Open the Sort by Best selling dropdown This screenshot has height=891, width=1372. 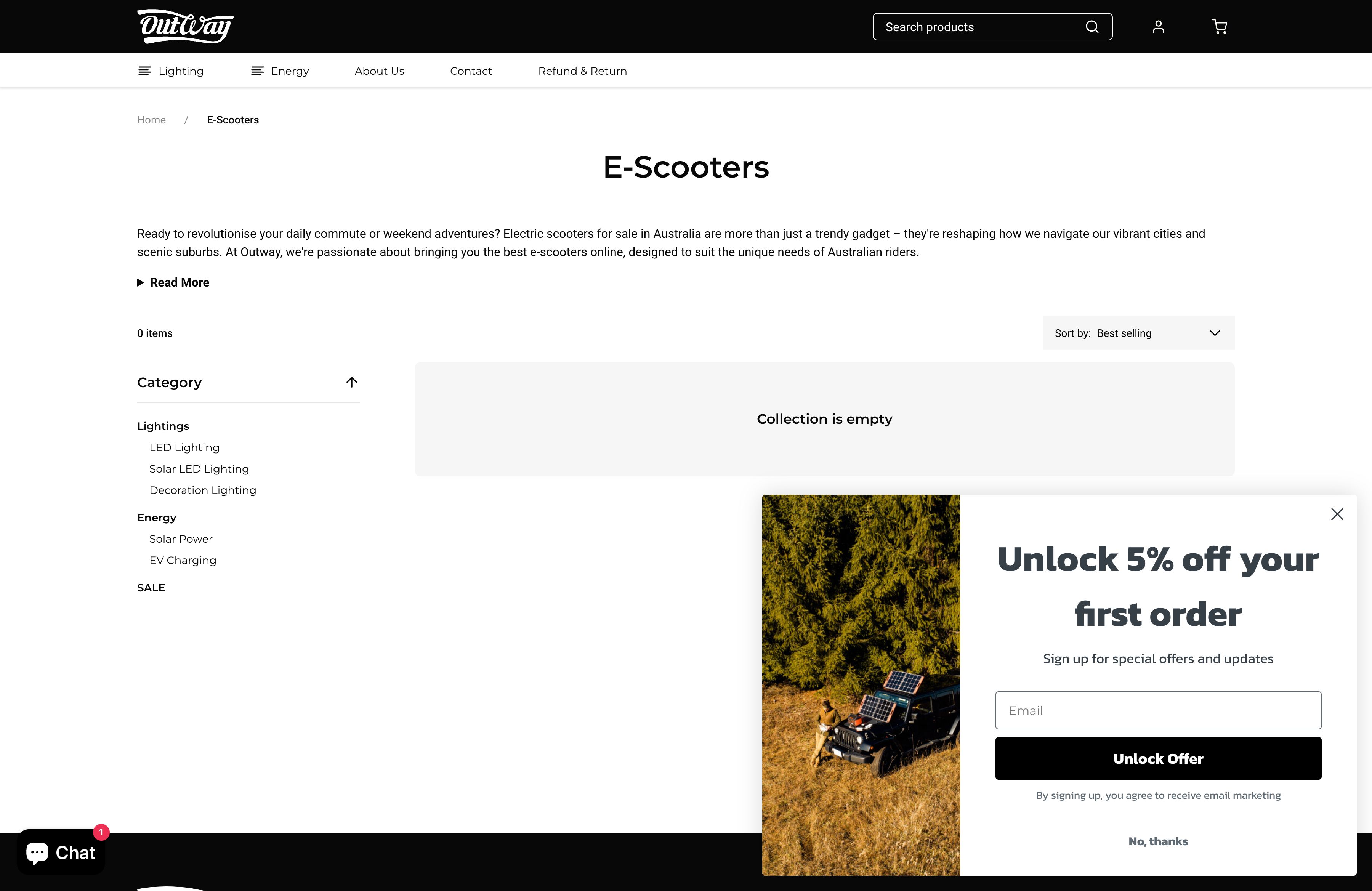pos(1138,333)
